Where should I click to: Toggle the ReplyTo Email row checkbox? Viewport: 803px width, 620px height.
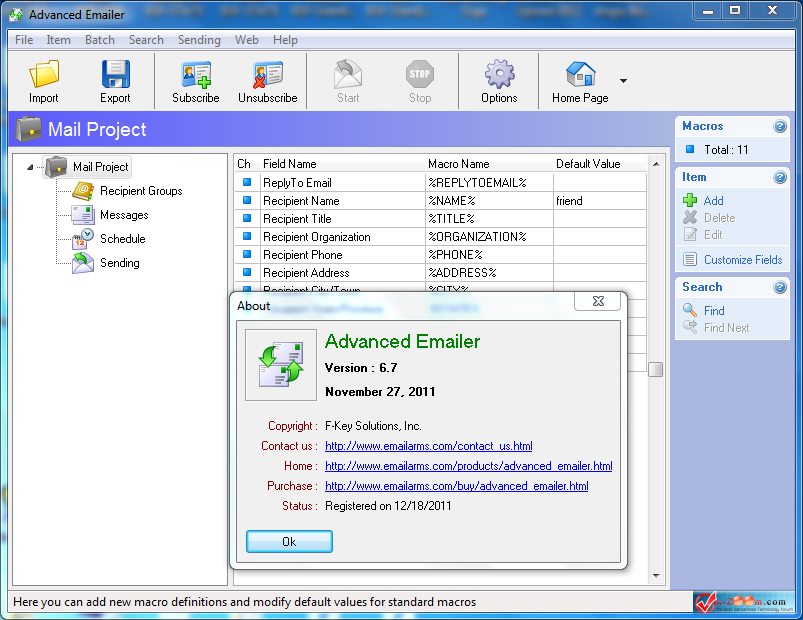click(247, 182)
